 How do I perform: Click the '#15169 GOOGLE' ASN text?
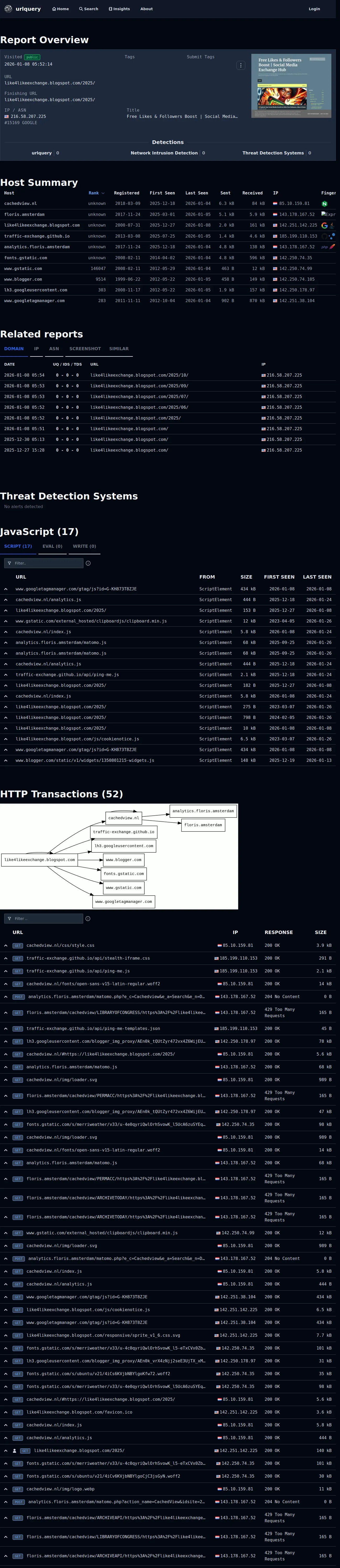tap(21, 123)
